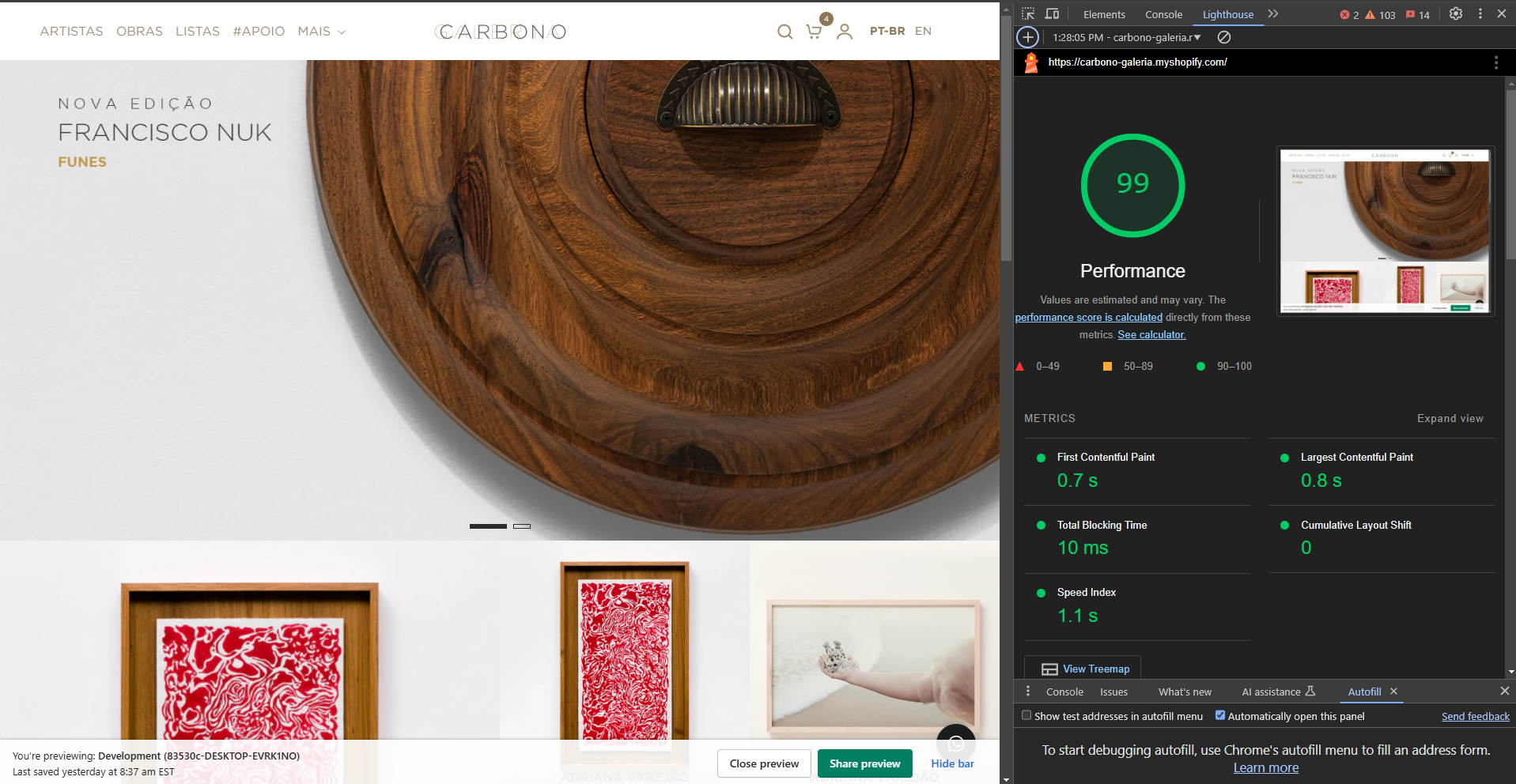Open the site search magnifier icon
The width and height of the screenshot is (1516, 784).
point(784,32)
